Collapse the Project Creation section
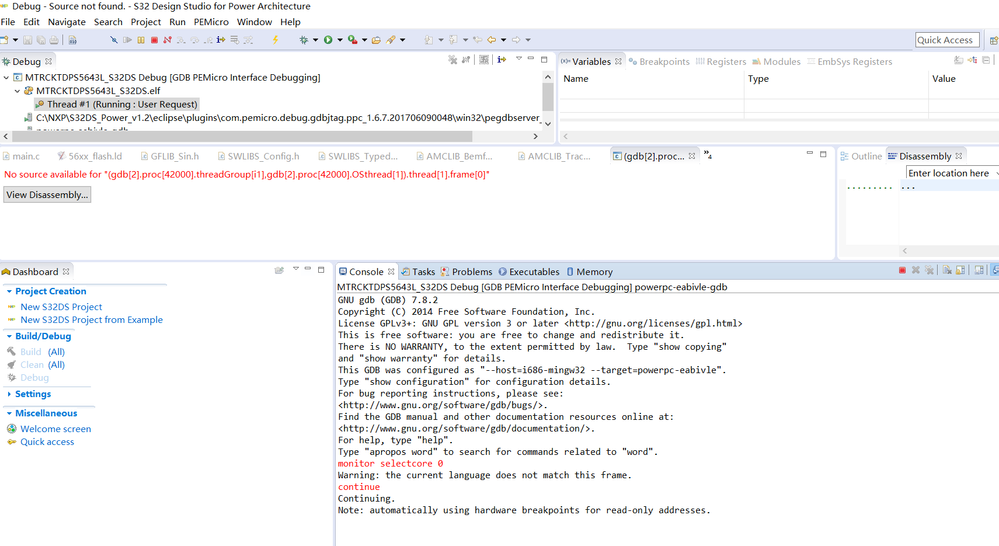The height and width of the screenshot is (546, 999). coord(9,291)
